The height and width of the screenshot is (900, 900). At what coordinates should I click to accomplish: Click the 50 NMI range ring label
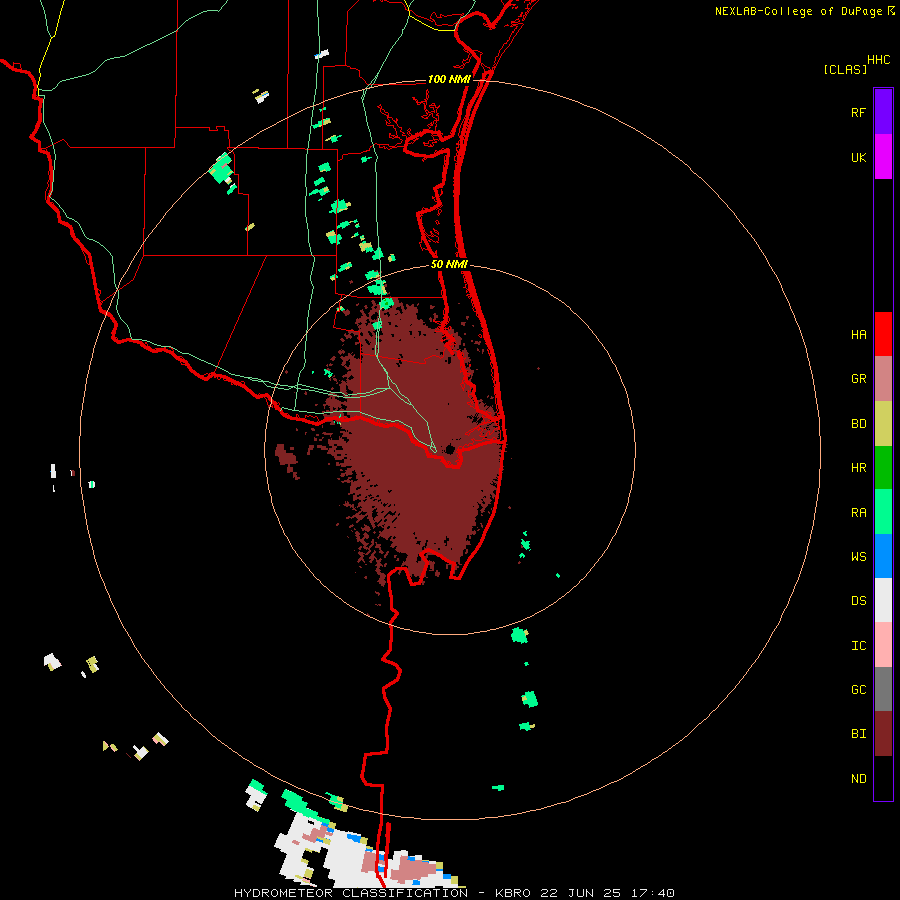[449, 264]
